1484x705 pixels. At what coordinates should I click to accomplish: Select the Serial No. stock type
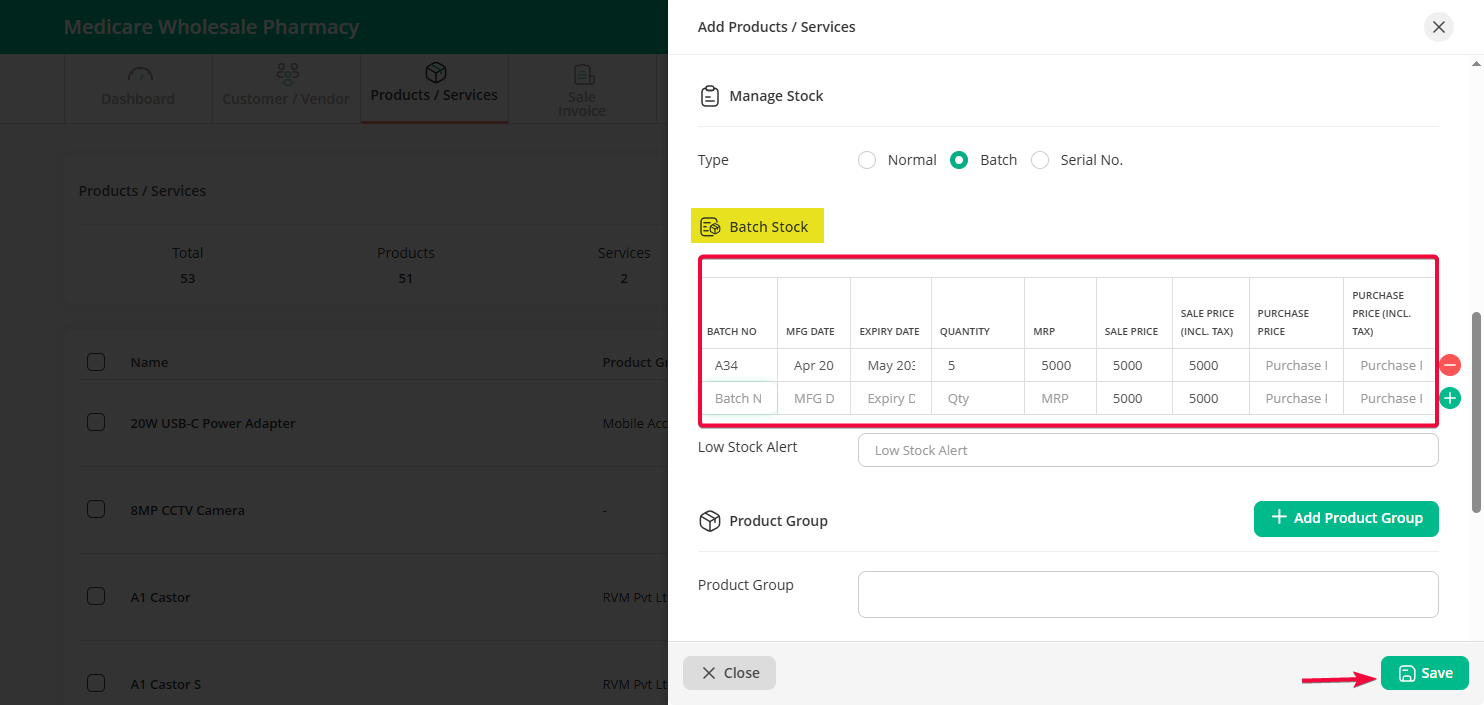(x=1040, y=160)
